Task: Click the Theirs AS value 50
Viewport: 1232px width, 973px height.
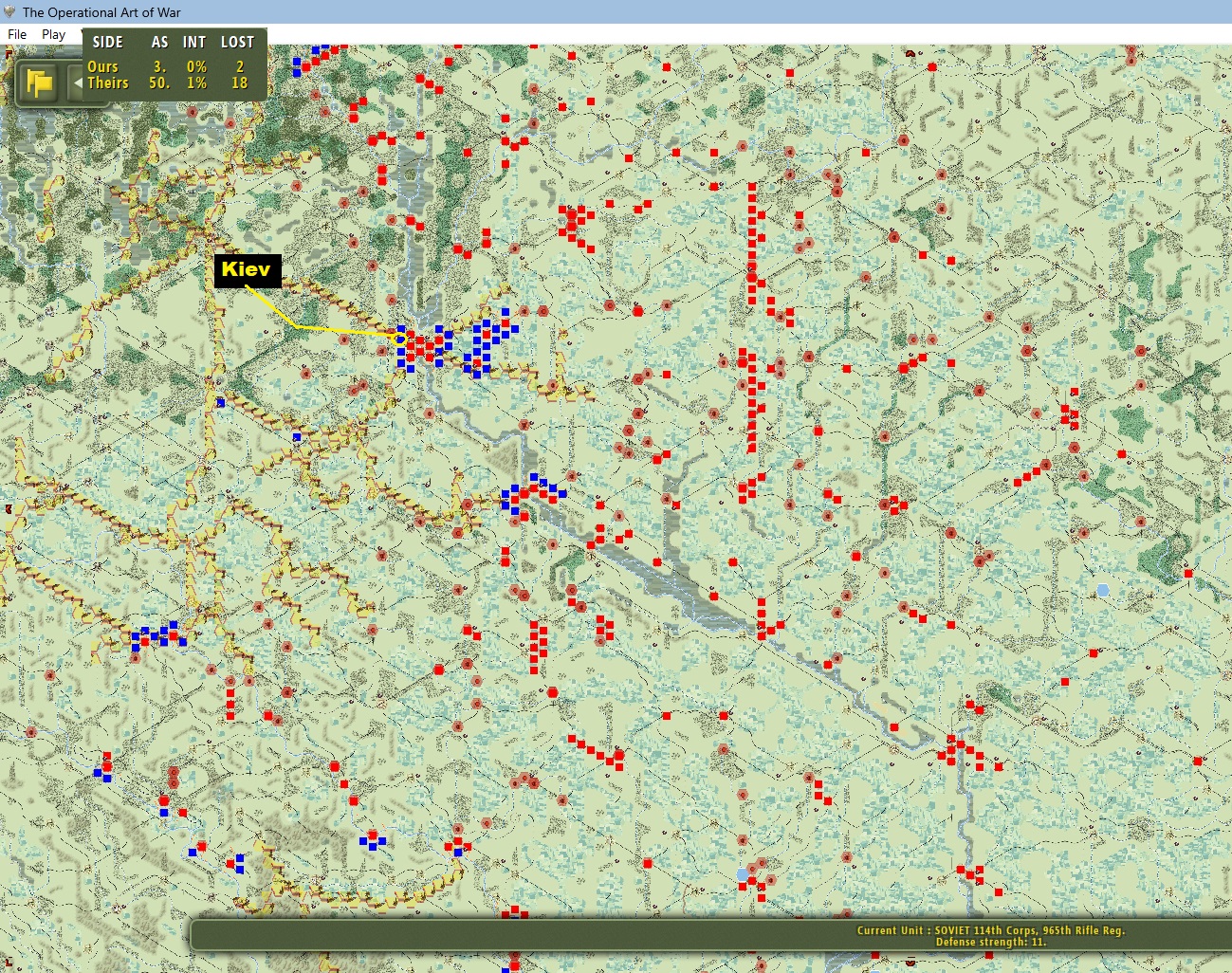Action: (x=158, y=83)
